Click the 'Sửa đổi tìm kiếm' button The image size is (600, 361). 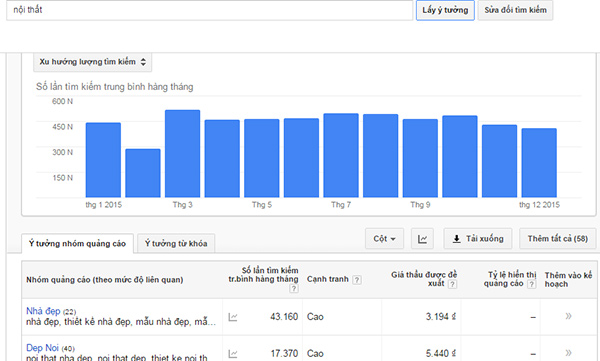[515, 10]
